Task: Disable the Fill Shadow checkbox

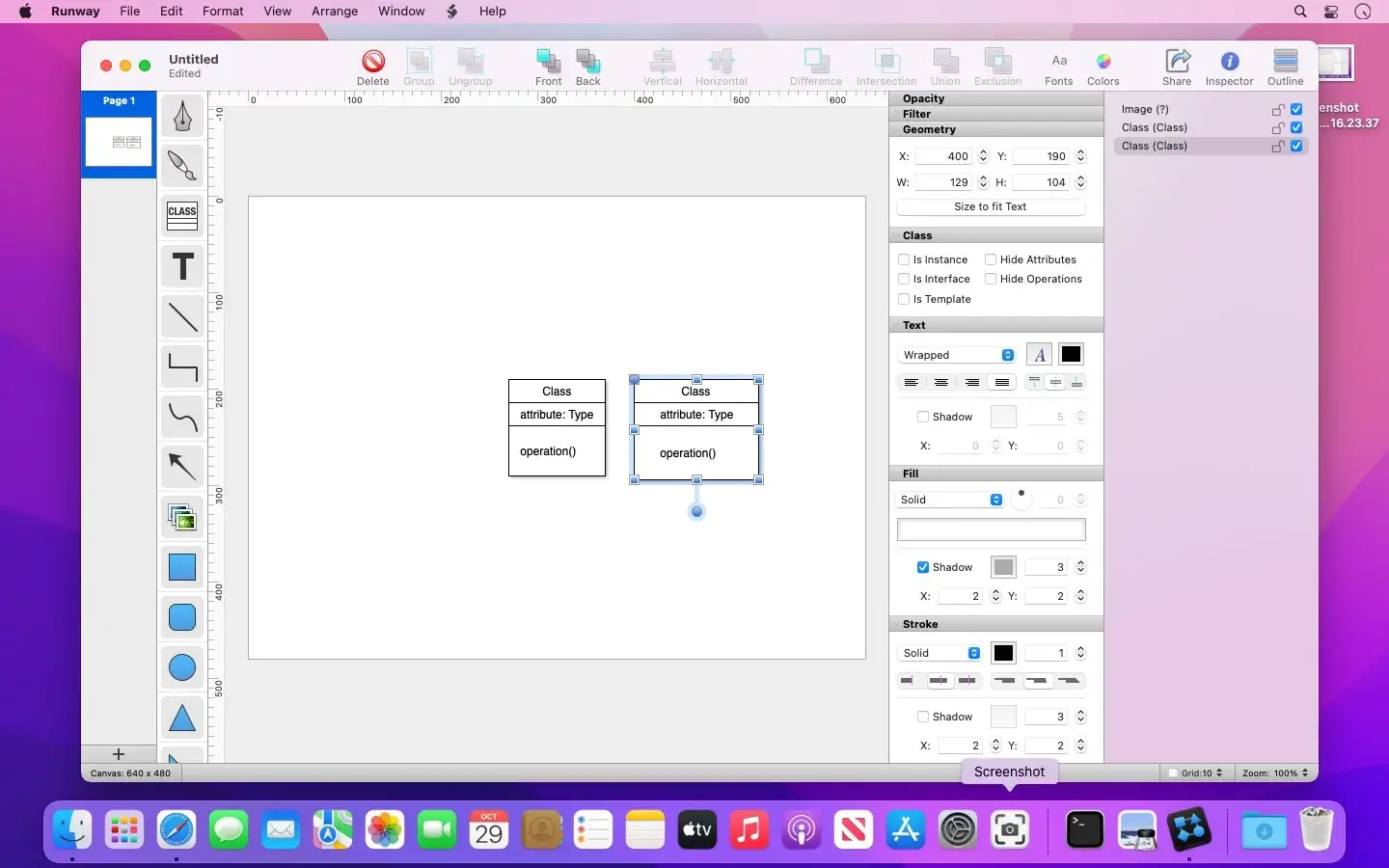Action: point(923,567)
